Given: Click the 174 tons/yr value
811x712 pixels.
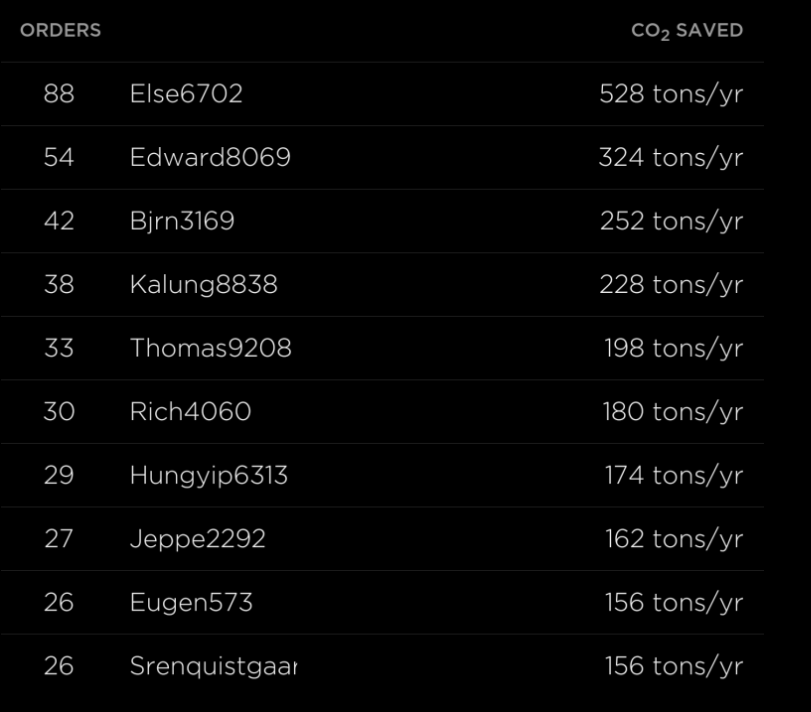Looking at the screenshot, I should 673,475.
